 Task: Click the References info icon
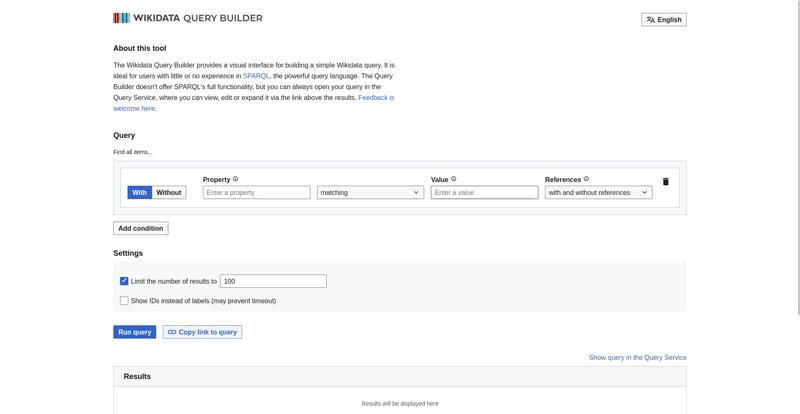586,179
